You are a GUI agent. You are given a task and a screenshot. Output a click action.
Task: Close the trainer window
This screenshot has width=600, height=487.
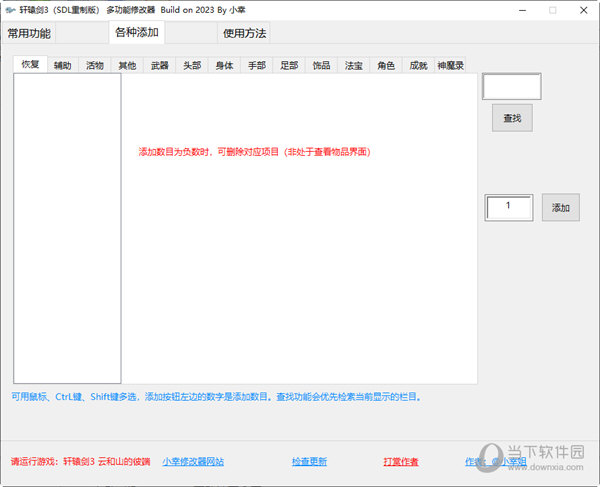tap(584, 10)
